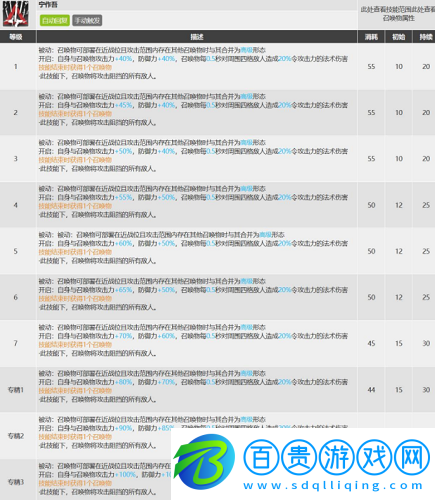Click the +90% attack value in 专精2 row
435x500 pixels.
(x=124, y=428)
